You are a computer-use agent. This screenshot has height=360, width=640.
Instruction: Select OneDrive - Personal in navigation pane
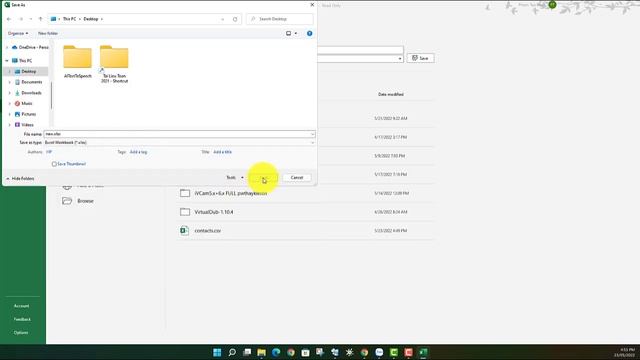point(30,47)
